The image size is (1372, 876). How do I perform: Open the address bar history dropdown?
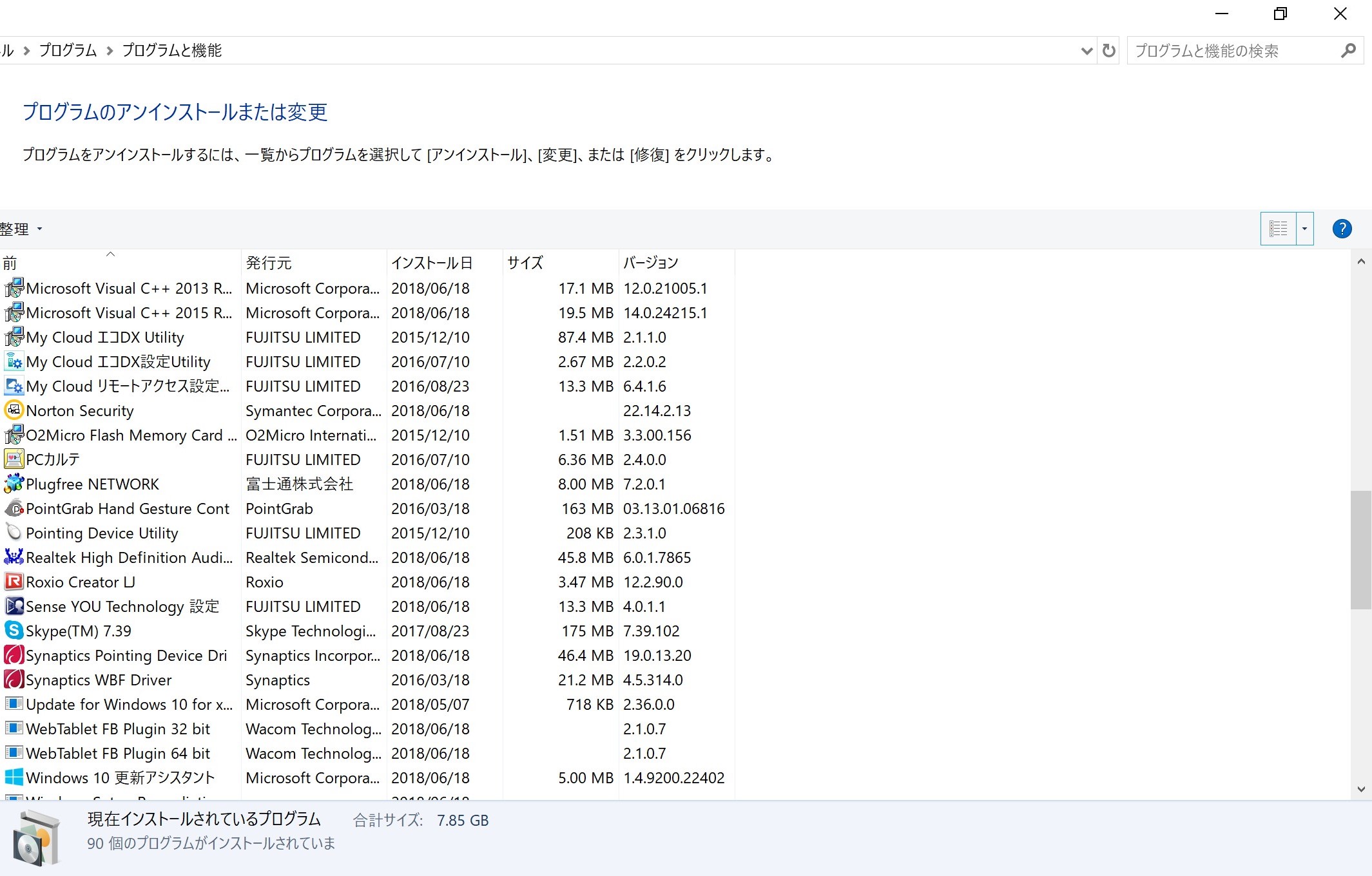1087,50
